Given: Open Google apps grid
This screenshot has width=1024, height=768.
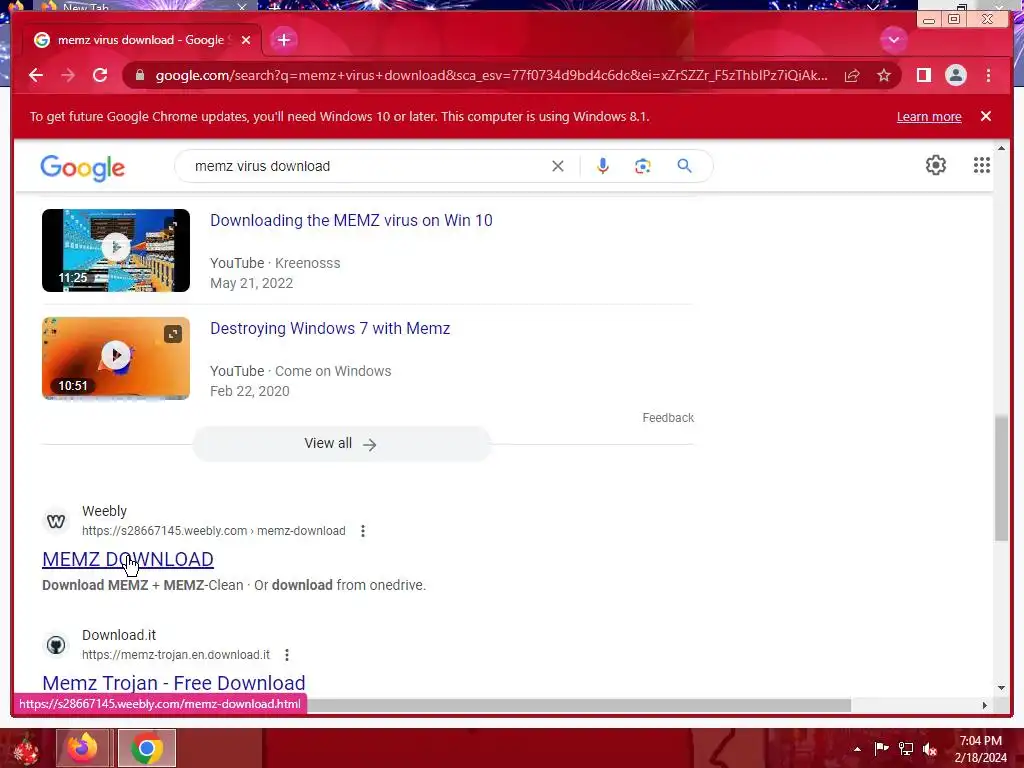Looking at the screenshot, I should [982, 165].
